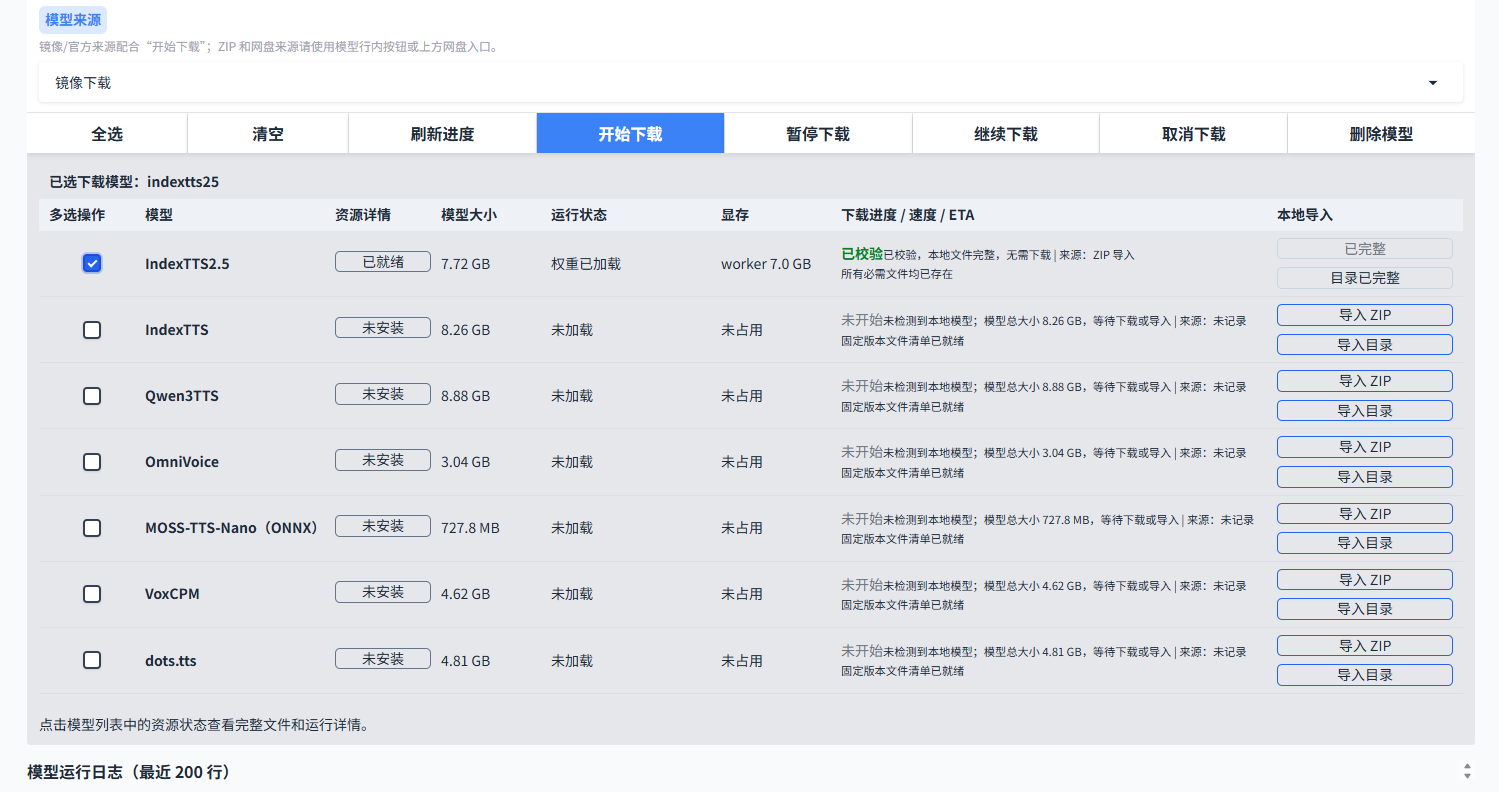Image resolution: width=1499 pixels, height=792 pixels.
Task: Uncheck the IndexTTS2.5 row checkbox
Action: point(92,263)
